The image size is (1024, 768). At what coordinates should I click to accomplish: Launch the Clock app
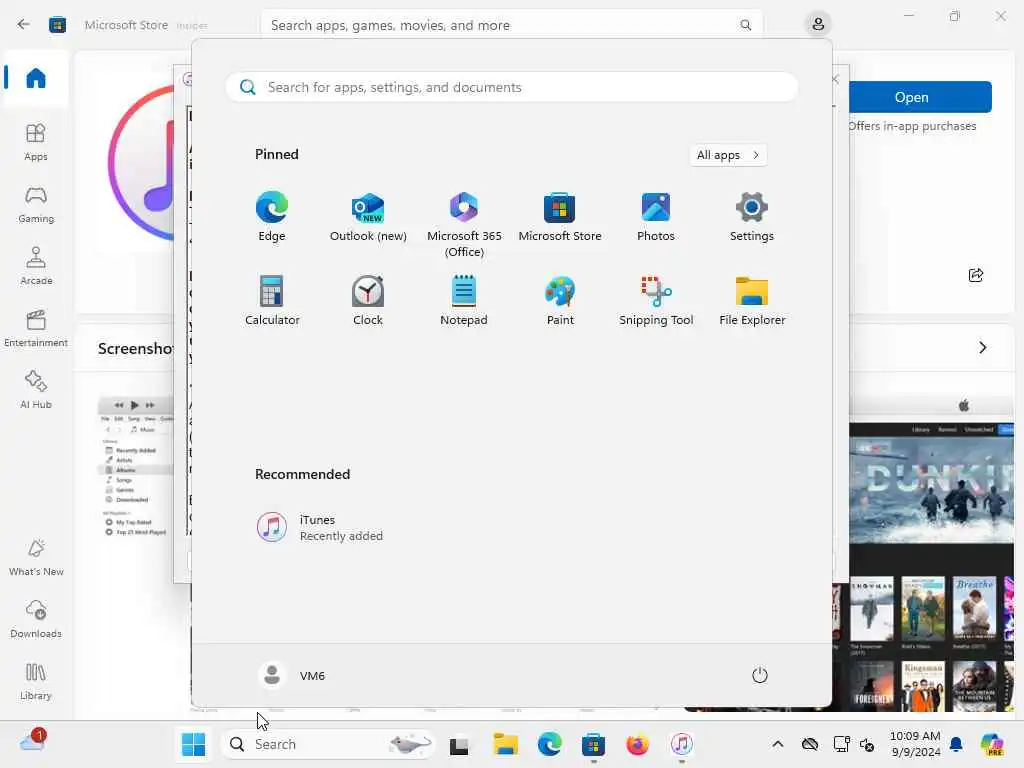pos(368,301)
